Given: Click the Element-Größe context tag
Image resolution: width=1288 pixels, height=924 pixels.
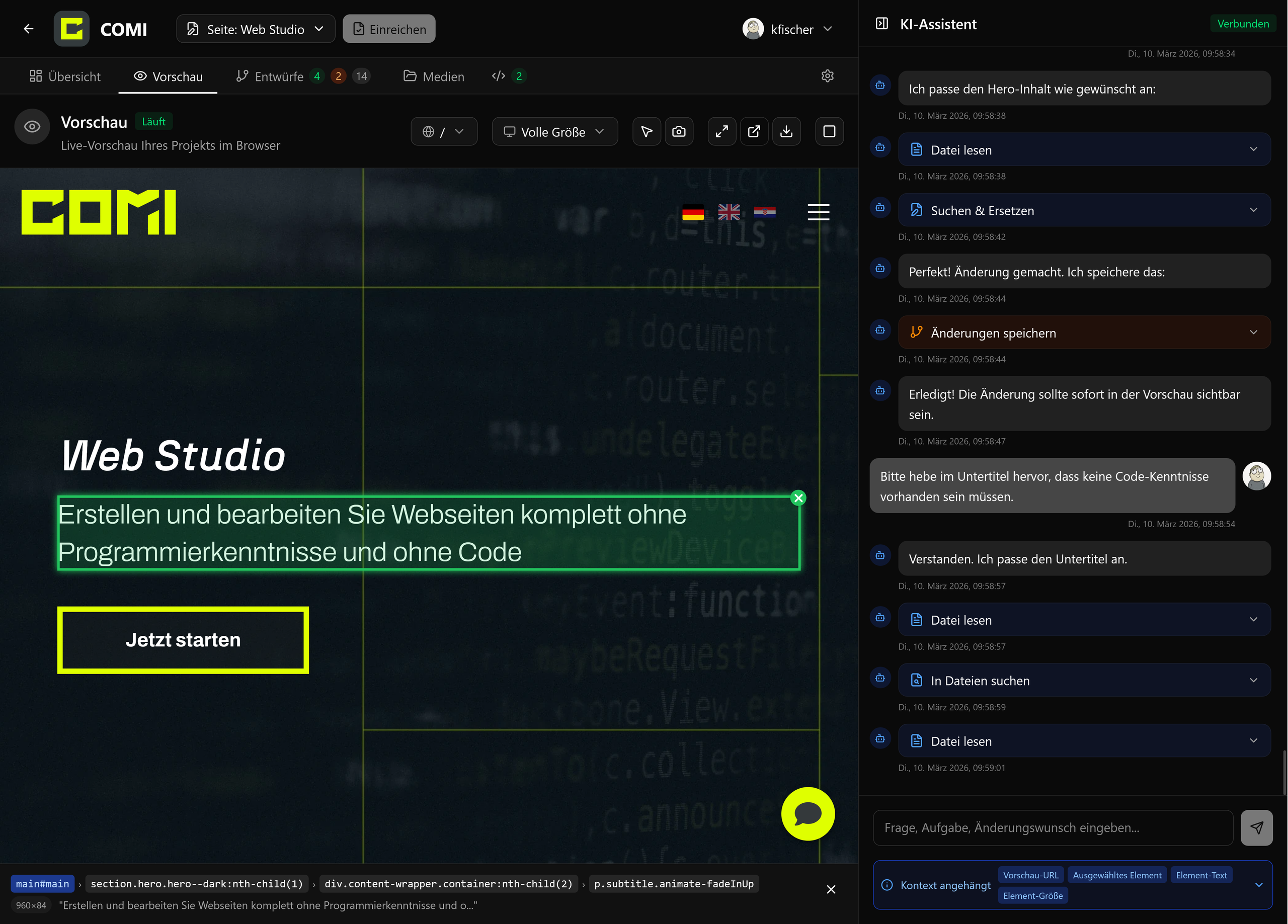Looking at the screenshot, I should coord(1033,896).
